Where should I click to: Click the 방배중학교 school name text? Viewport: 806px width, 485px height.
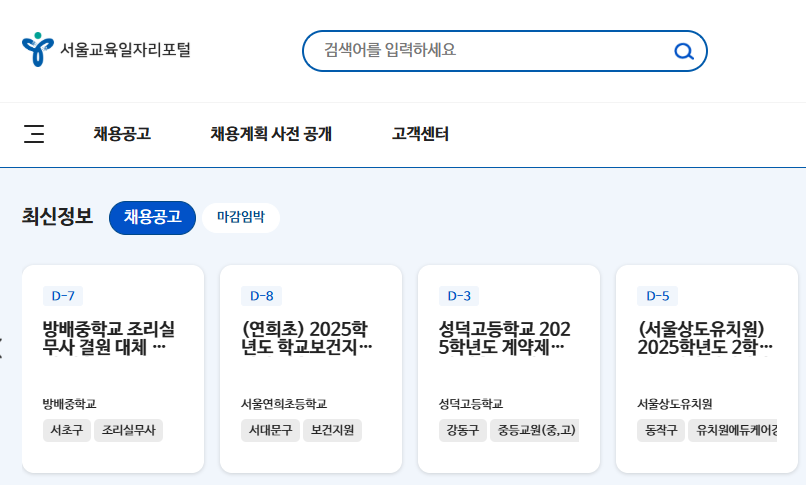pos(69,404)
